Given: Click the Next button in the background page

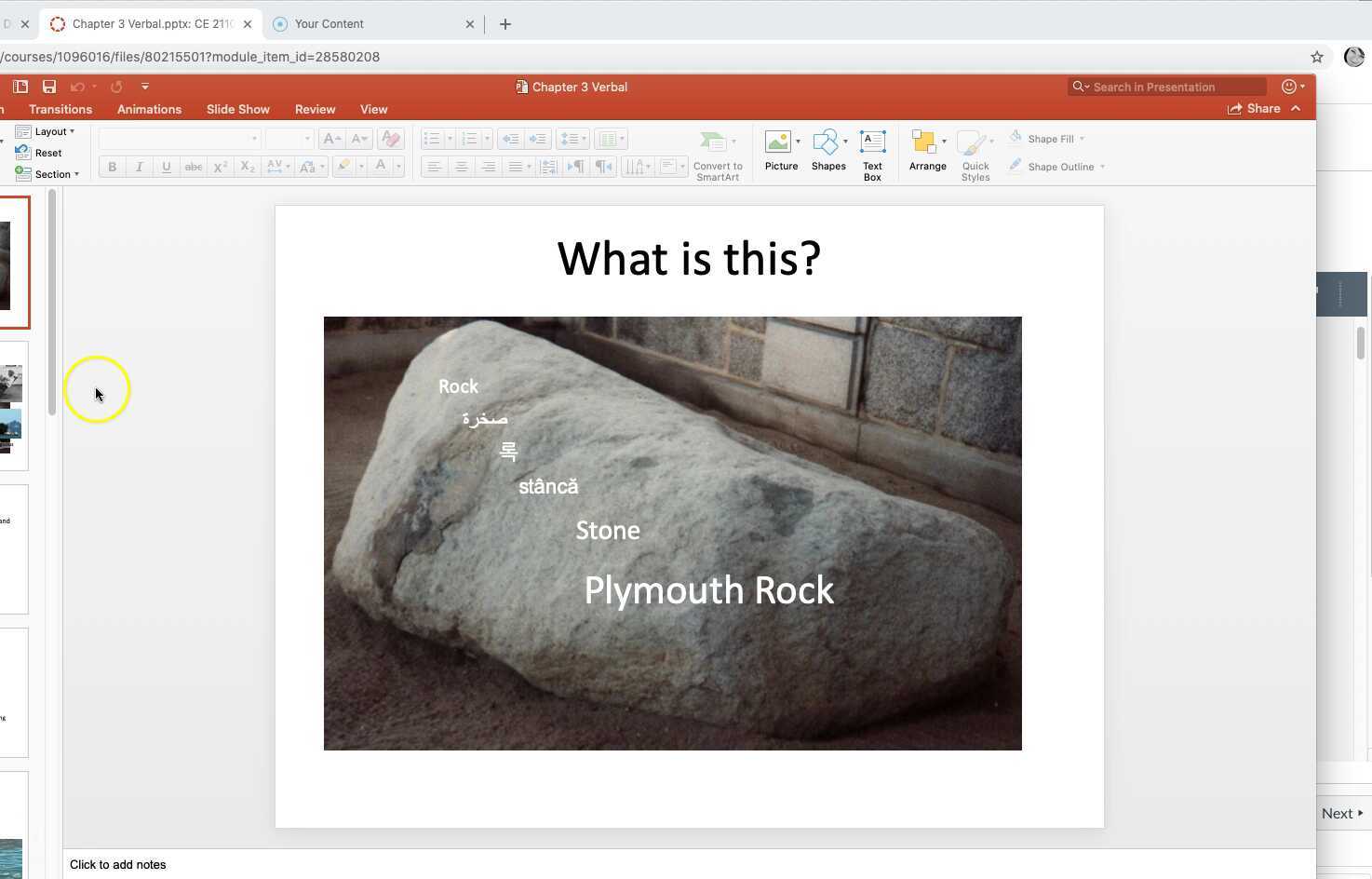Looking at the screenshot, I should pyautogui.click(x=1342, y=813).
